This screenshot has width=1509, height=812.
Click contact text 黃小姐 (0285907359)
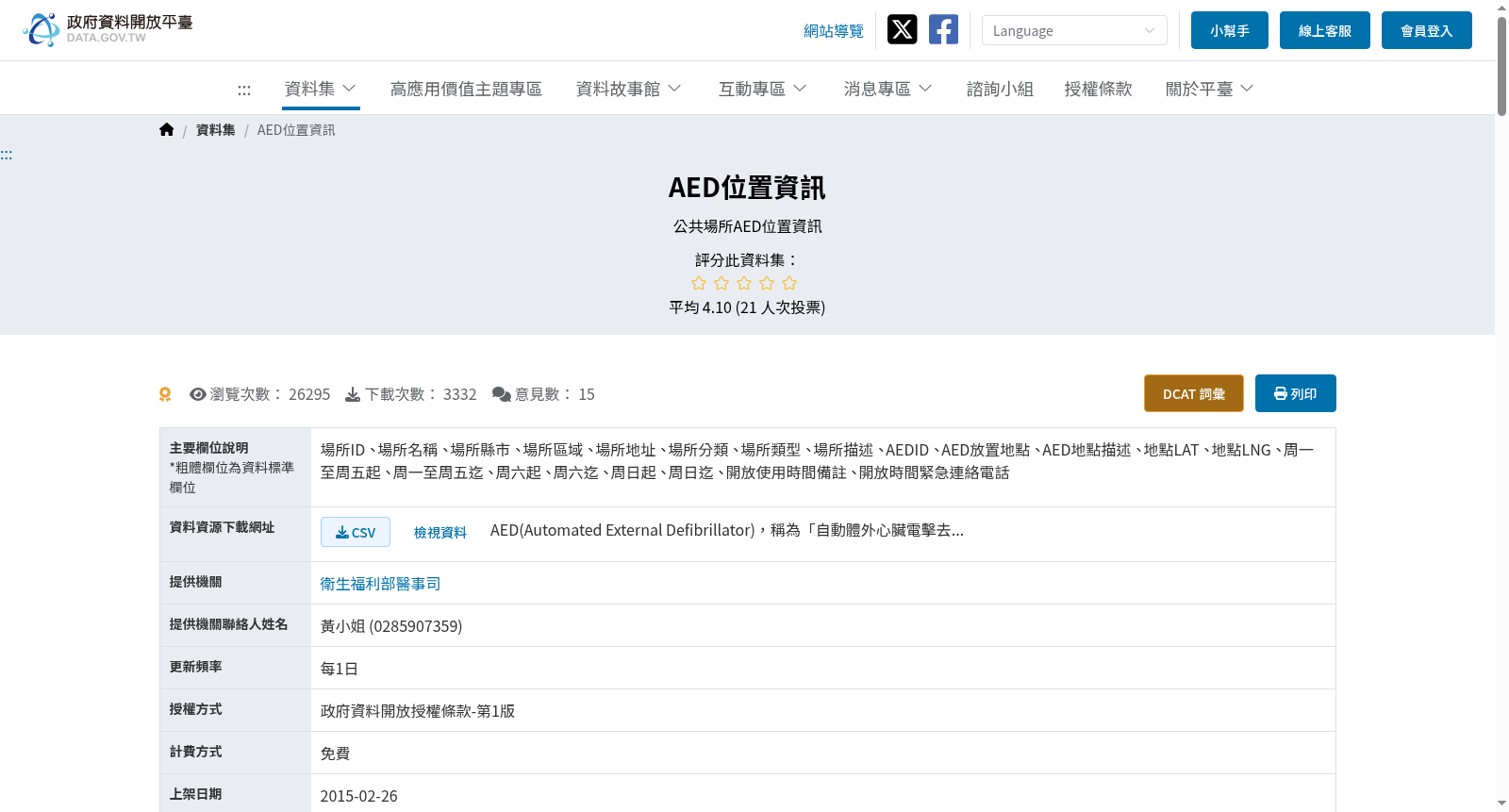click(x=391, y=626)
